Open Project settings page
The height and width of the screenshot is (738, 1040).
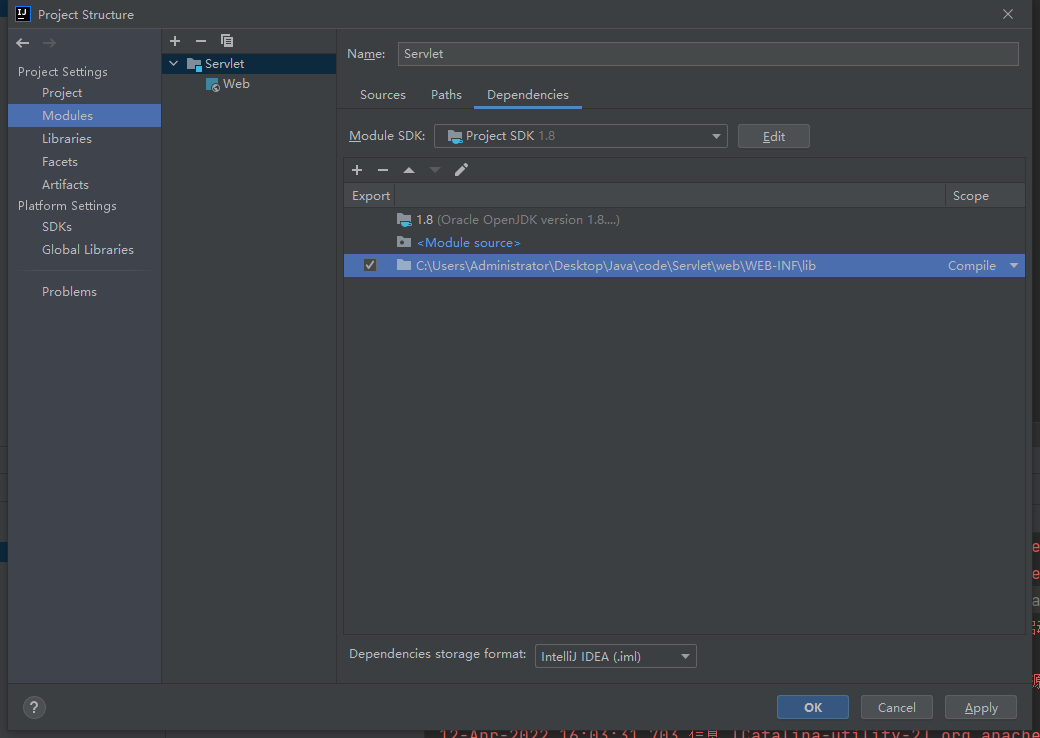[x=62, y=93]
